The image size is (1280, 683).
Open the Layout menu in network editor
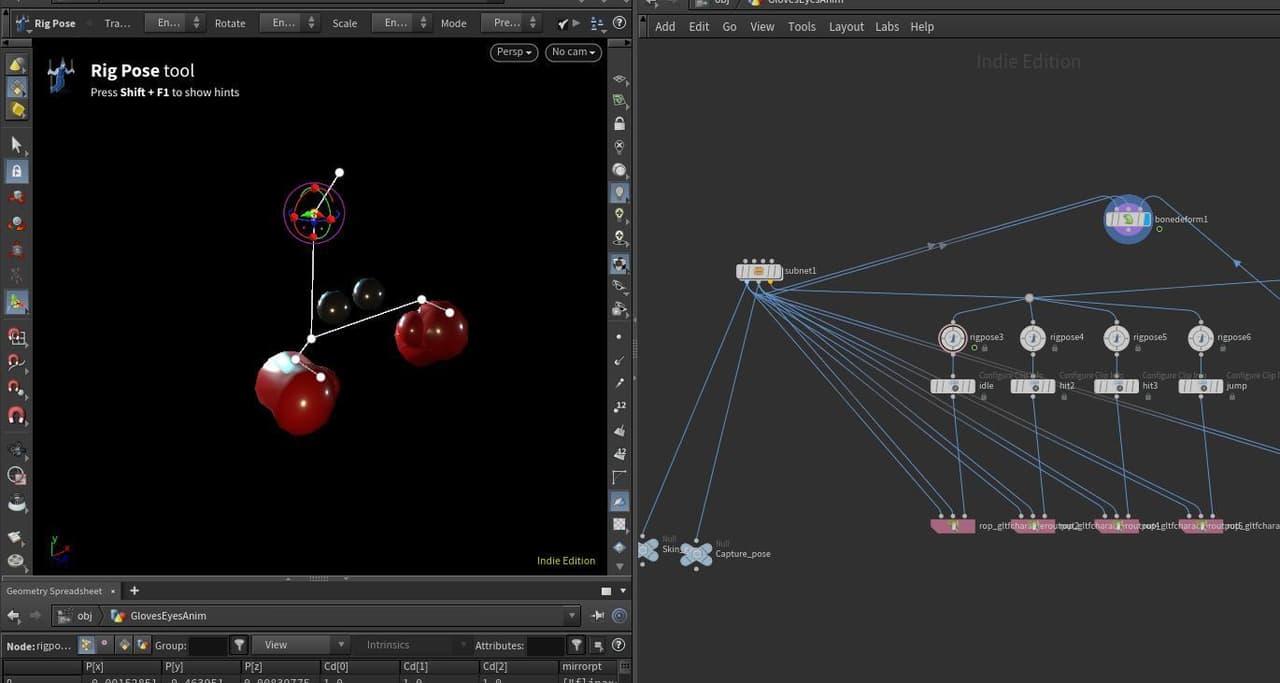(x=846, y=27)
